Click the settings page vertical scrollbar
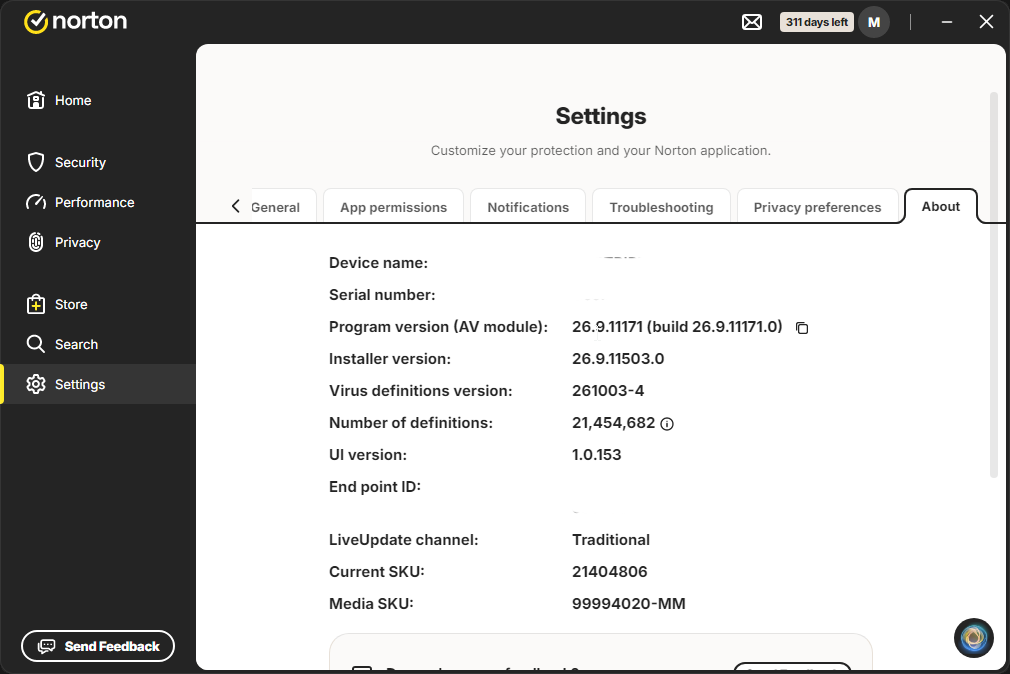The width and height of the screenshot is (1010, 674). 993,285
